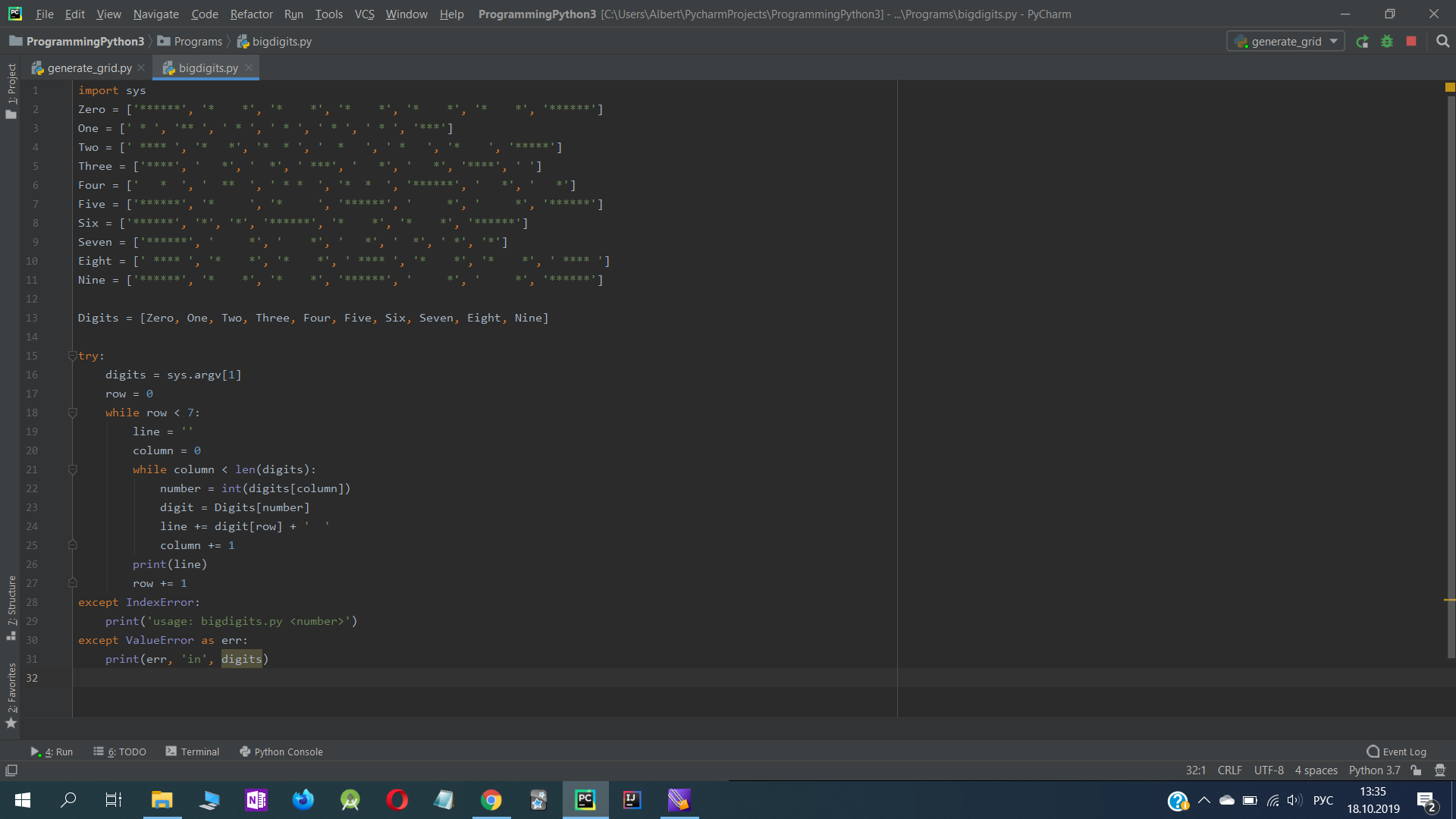Open the Refactor menu

(252, 14)
